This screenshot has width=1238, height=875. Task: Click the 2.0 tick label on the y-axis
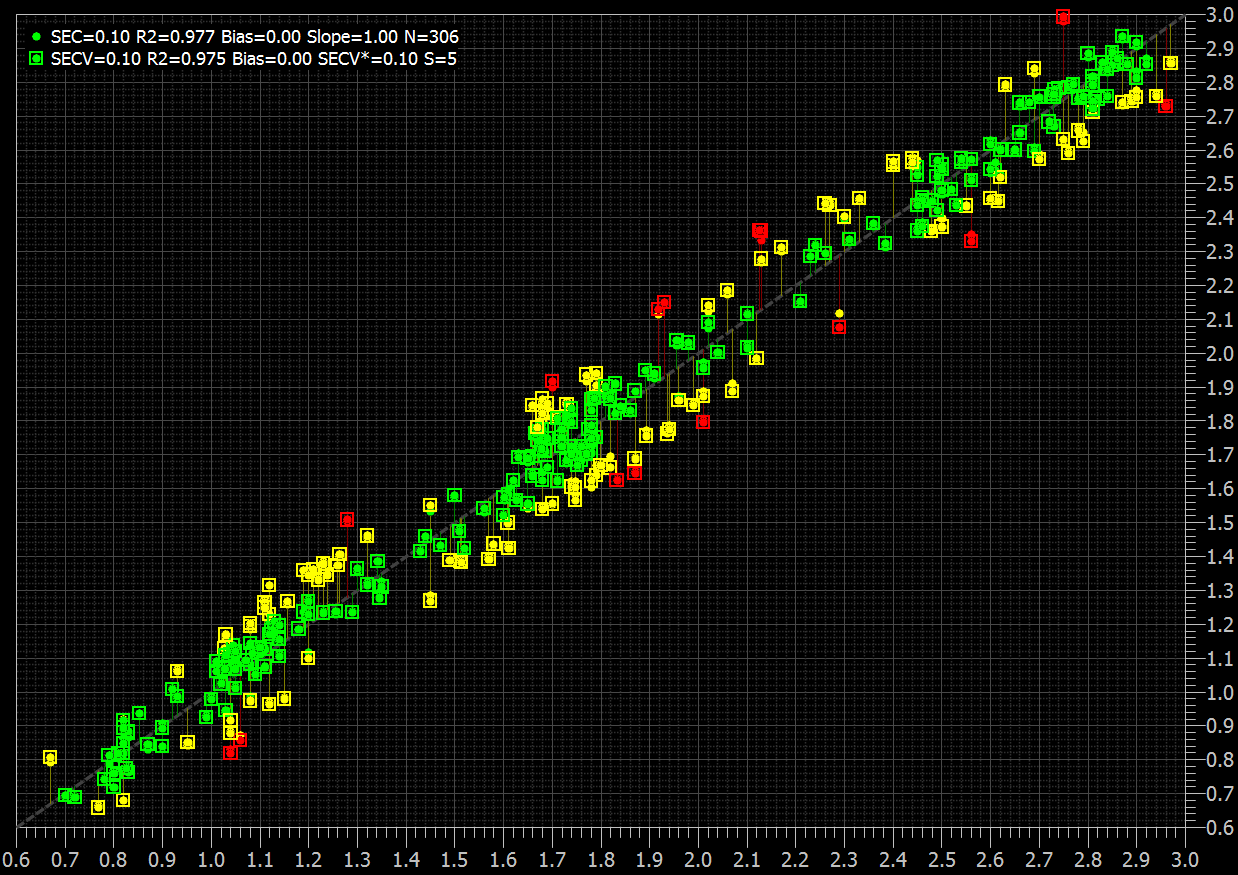point(1217,354)
